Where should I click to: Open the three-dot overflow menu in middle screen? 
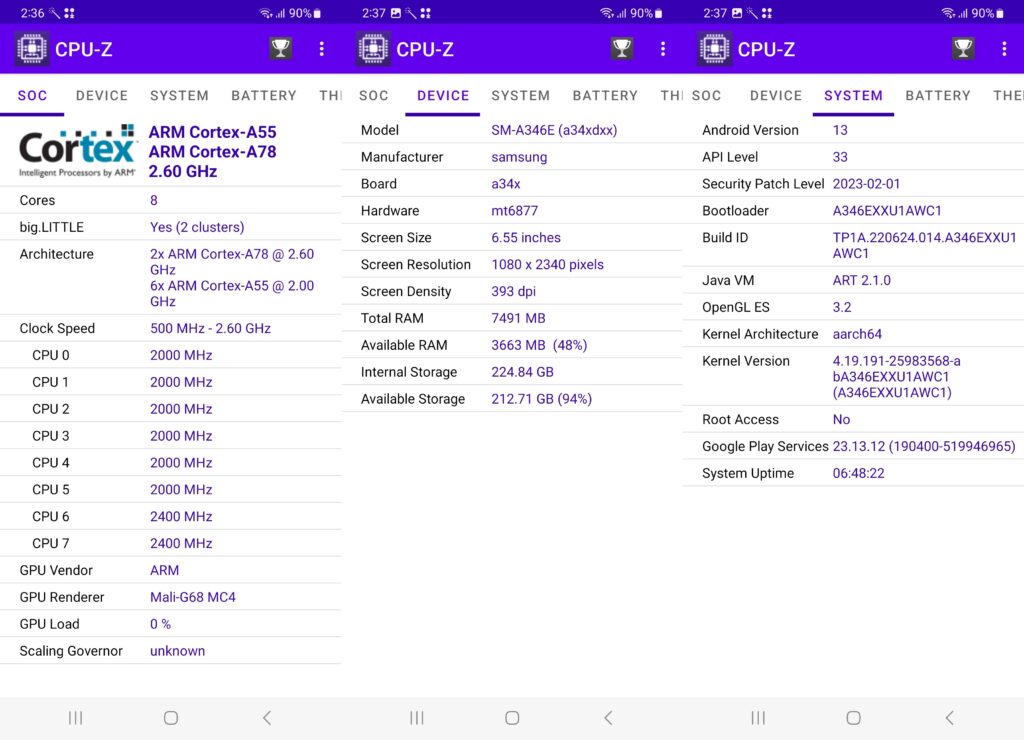[x=663, y=48]
